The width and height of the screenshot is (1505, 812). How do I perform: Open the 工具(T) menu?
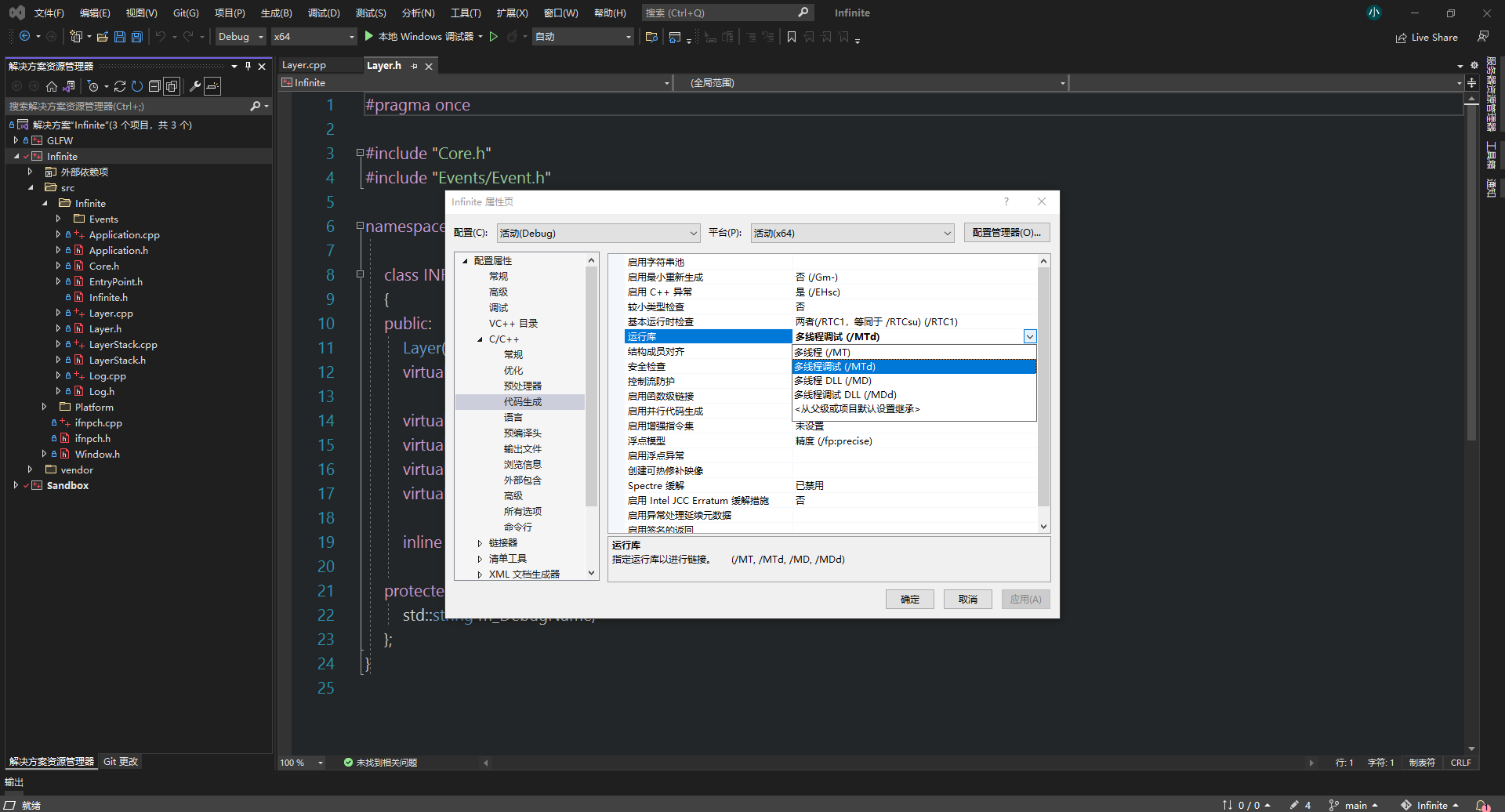466,13
